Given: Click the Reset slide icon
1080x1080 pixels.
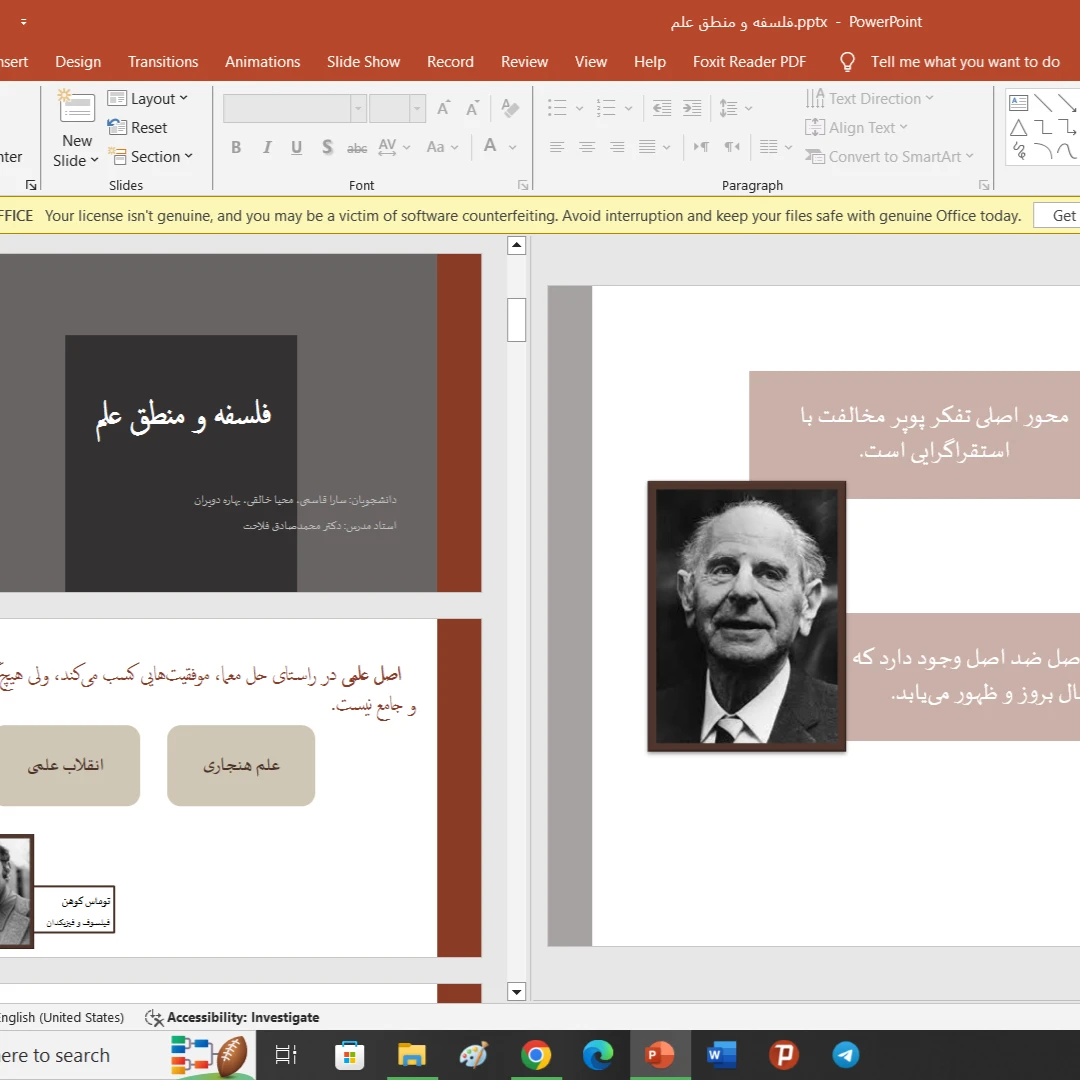Looking at the screenshot, I should [x=118, y=128].
